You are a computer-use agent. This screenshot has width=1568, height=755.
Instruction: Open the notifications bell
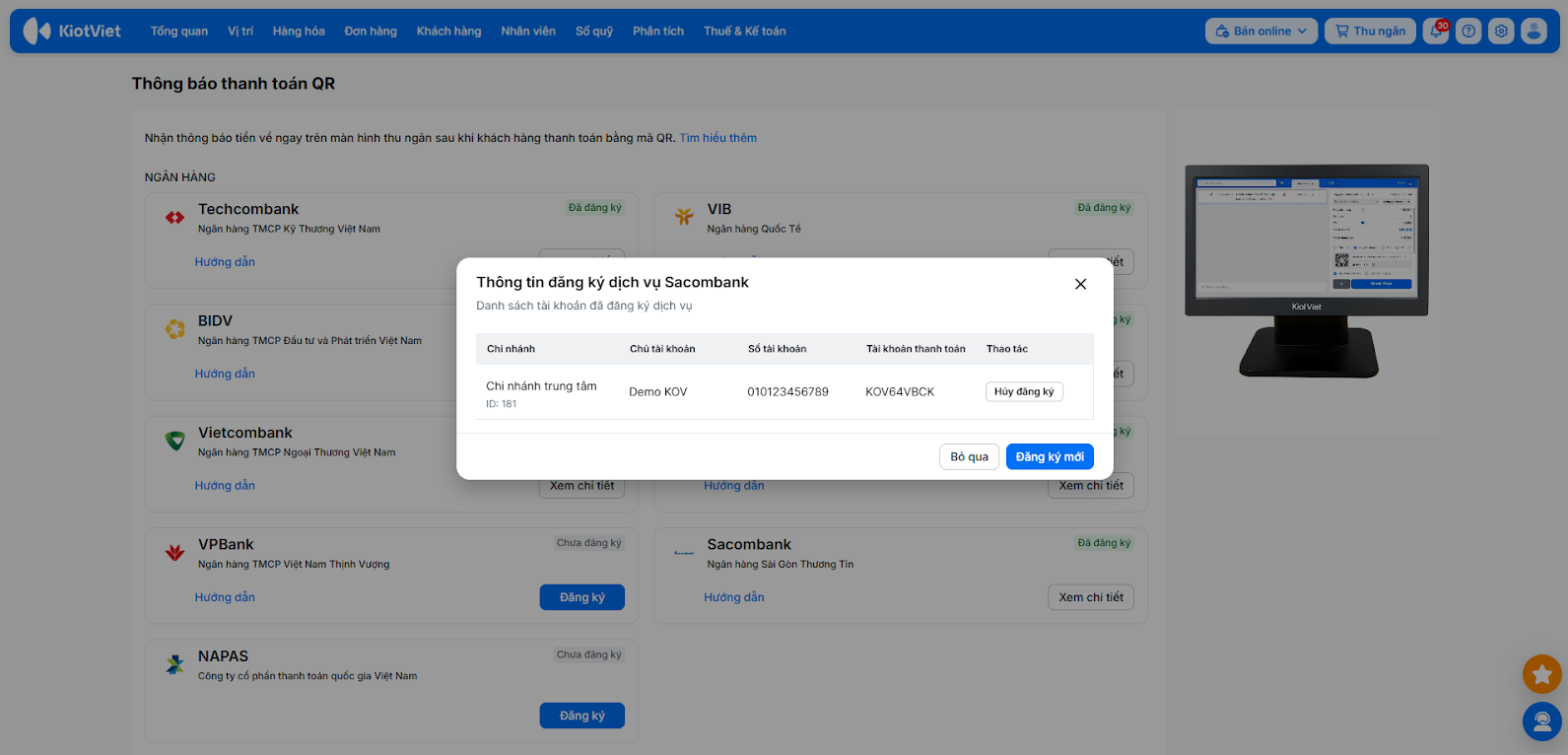coord(1436,31)
